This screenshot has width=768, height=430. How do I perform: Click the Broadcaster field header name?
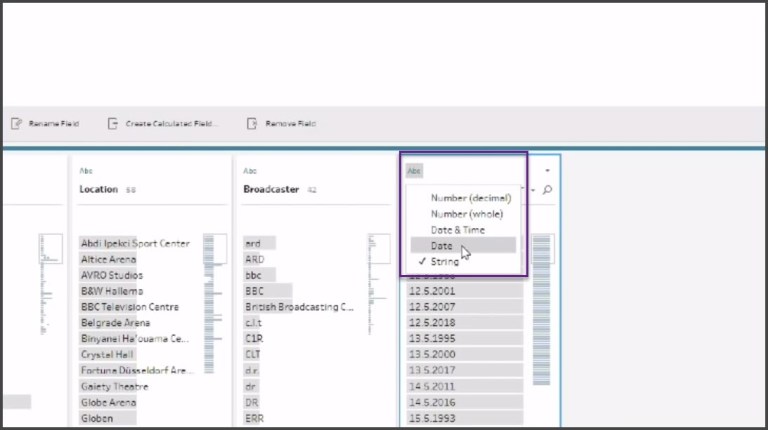(x=271, y=189)
